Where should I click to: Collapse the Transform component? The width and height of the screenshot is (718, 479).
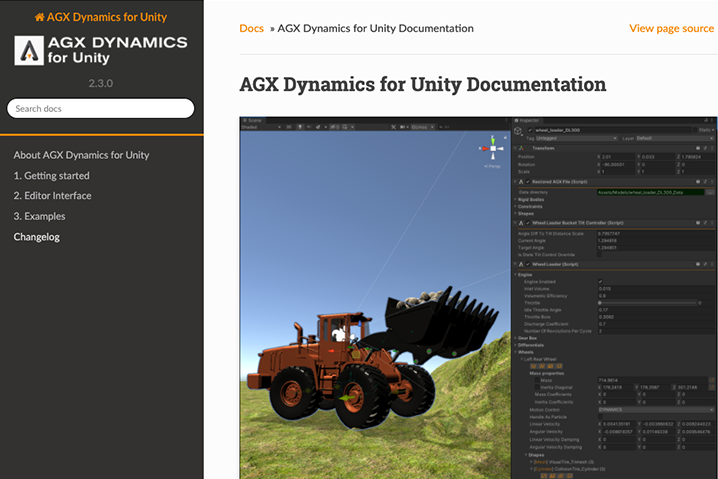tap(515, 148)
